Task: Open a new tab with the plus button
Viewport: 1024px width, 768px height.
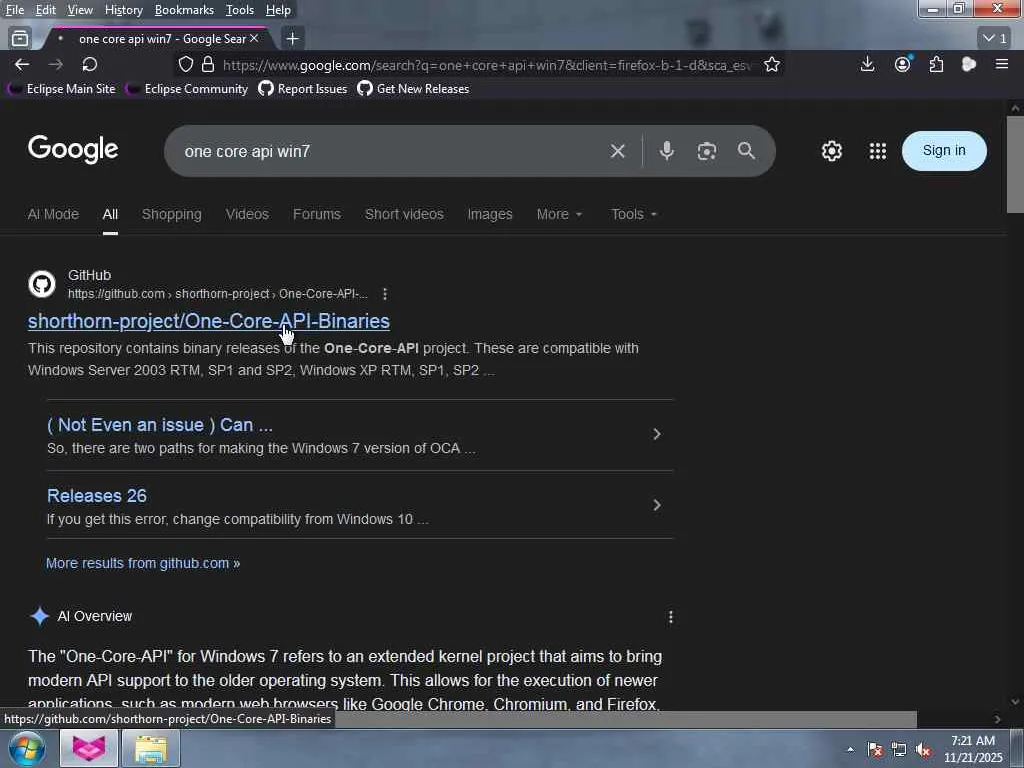Action: coord(293,39)
